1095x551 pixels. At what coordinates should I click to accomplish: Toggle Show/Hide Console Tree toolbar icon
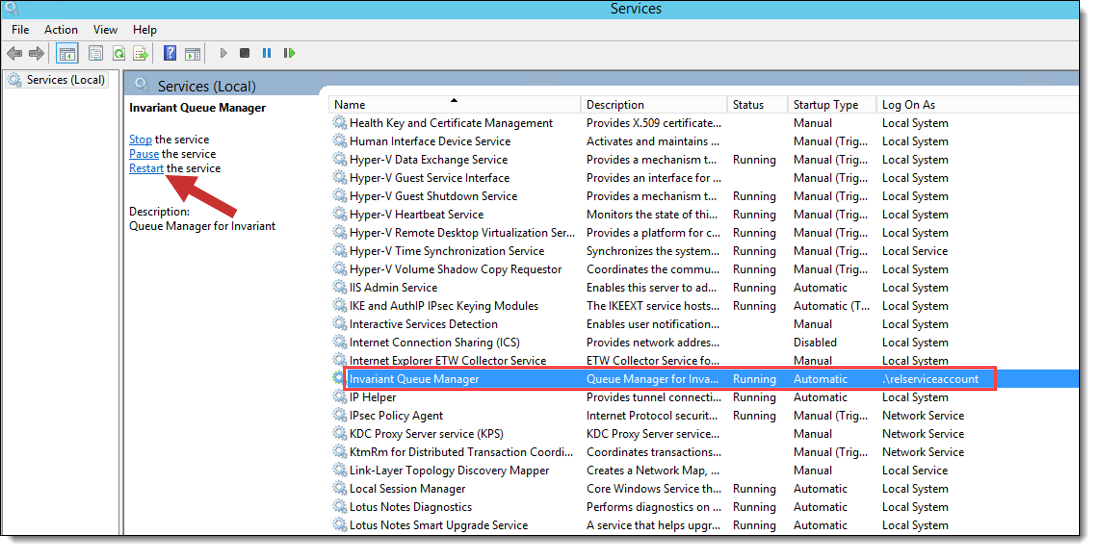[x=67, y=53]
